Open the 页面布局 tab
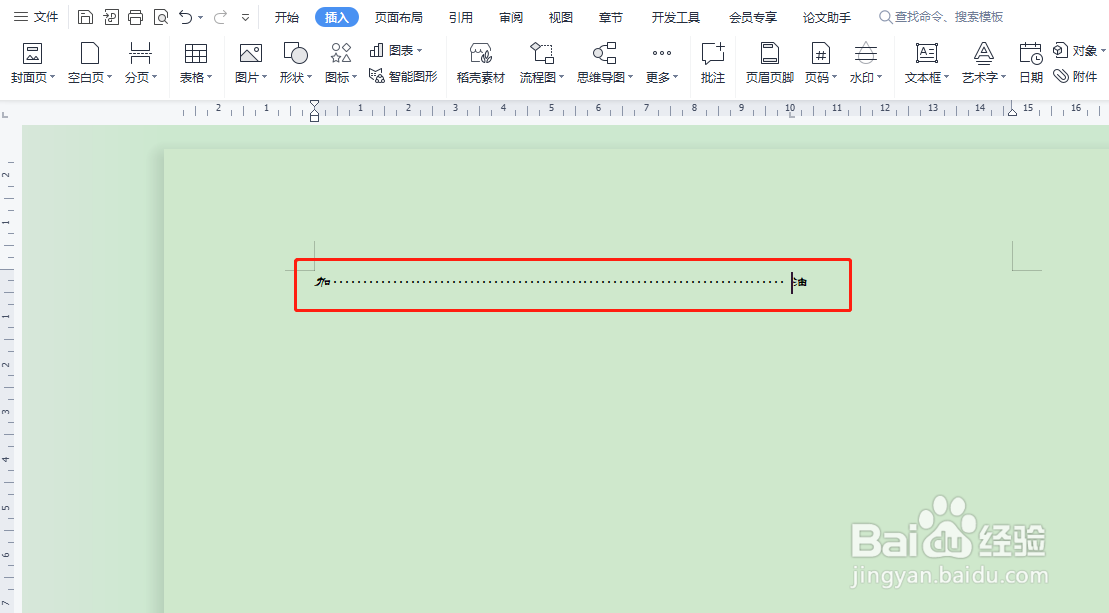 click(399, 17)
